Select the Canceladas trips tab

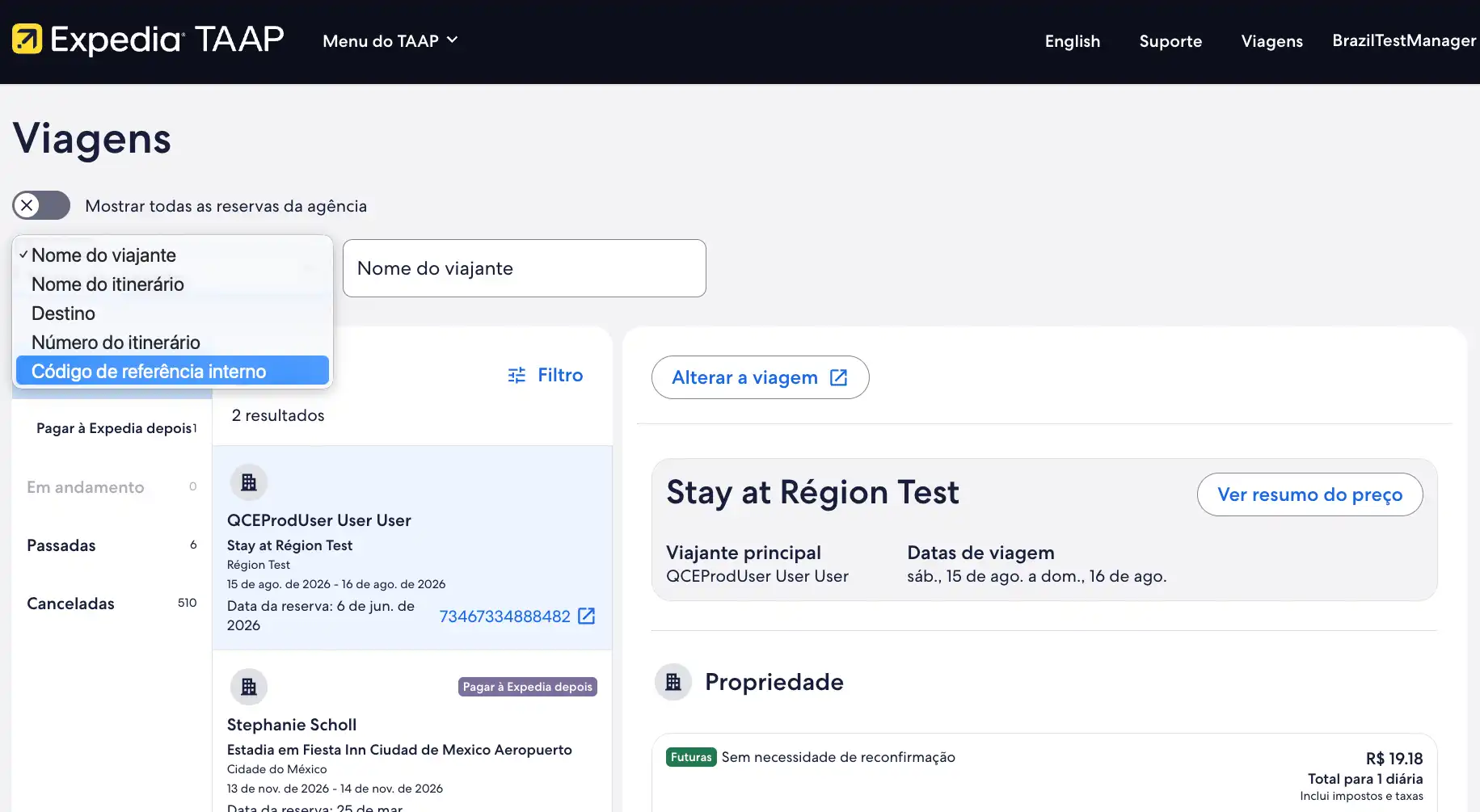click(x=112, y=604)
